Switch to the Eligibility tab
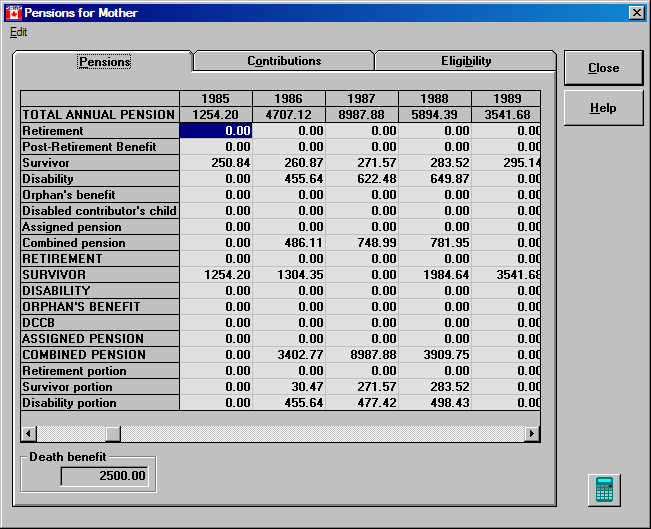Image resolution: width=651 pixels, height=529 pixels. point(466,61)
